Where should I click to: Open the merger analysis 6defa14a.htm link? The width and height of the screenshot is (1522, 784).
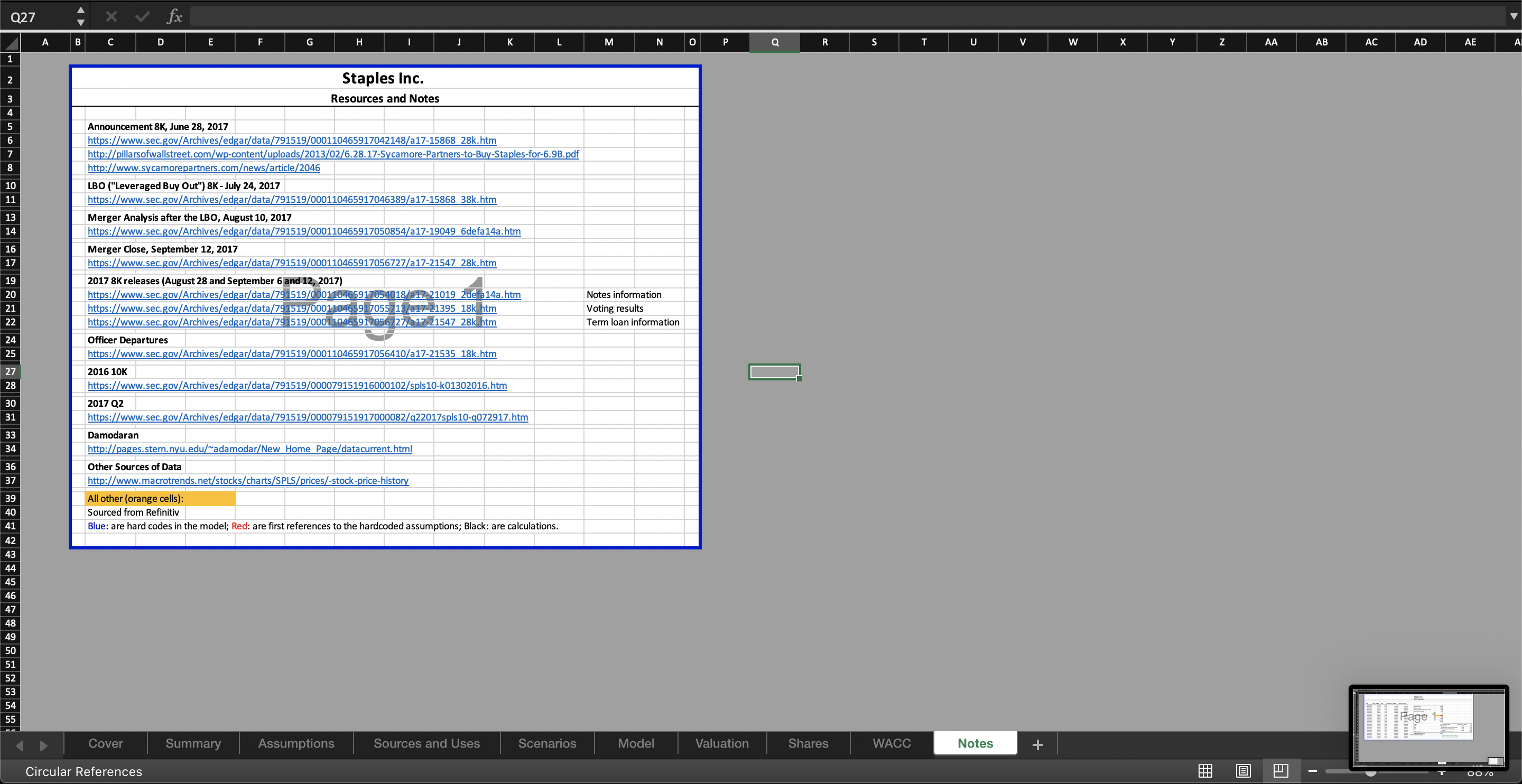[304, 231]
